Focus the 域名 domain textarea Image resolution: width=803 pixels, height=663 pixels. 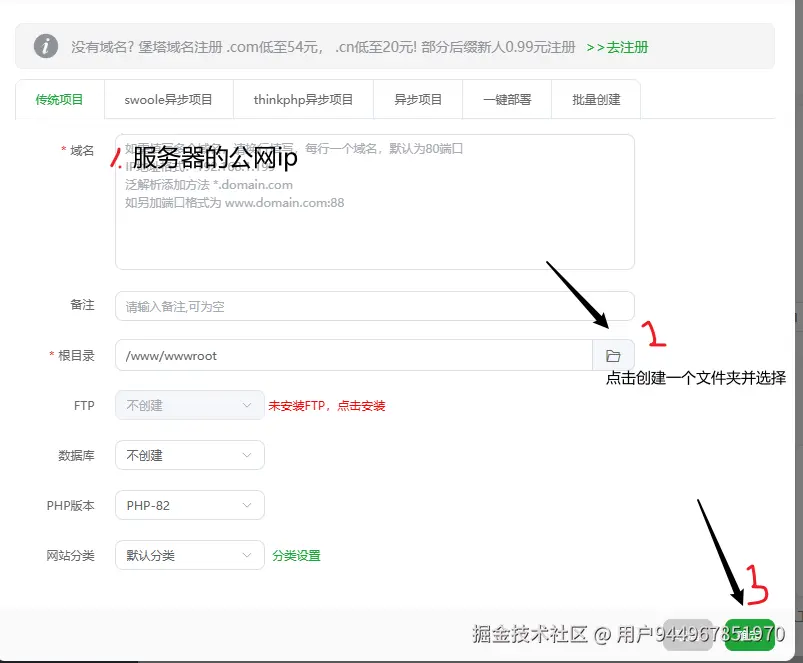(375, 202)
